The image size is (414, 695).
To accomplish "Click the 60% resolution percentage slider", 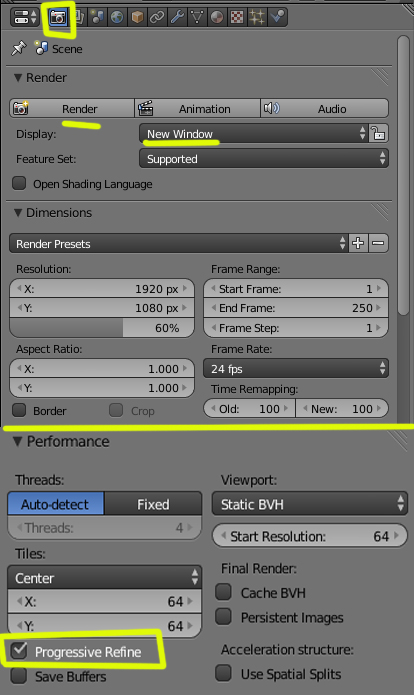I will tap(102, 328).
